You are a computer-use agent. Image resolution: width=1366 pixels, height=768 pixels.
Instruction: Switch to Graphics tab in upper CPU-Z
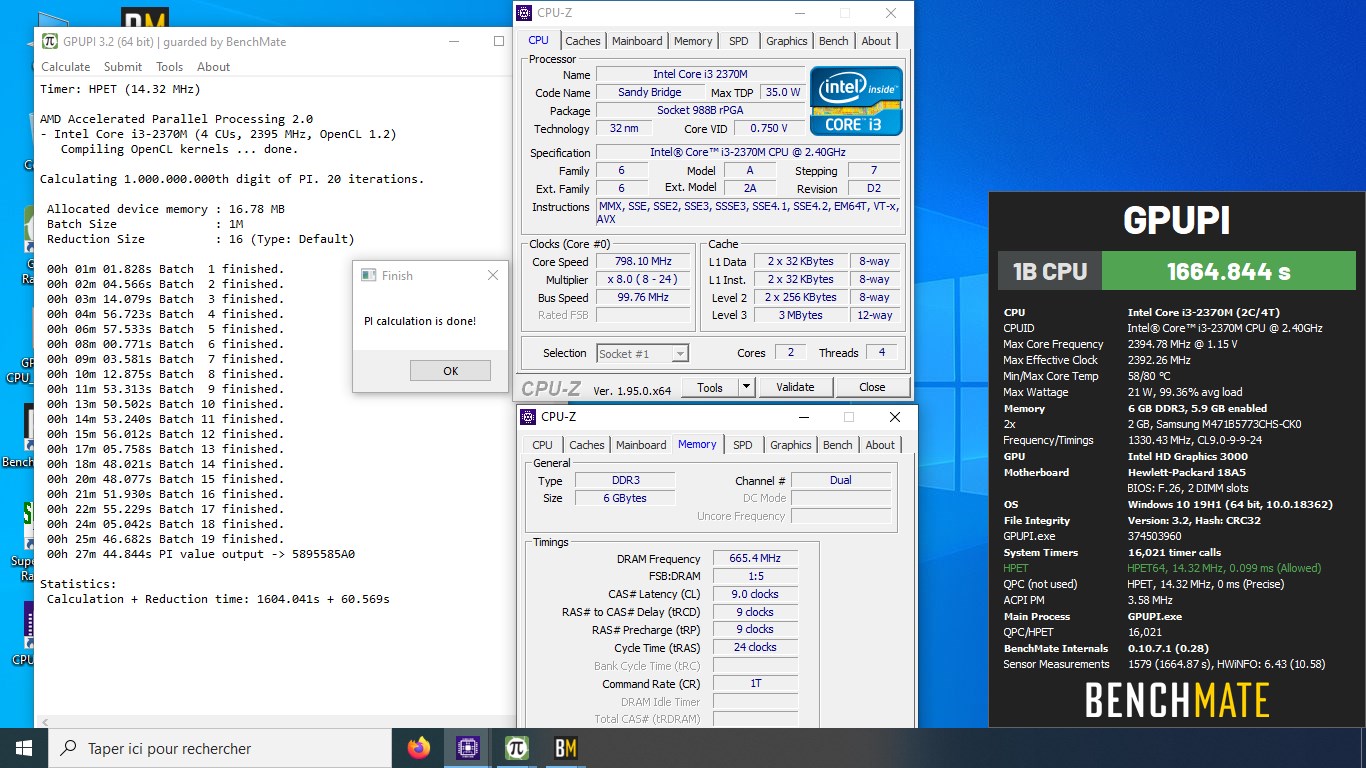click(x=786, y=41)
